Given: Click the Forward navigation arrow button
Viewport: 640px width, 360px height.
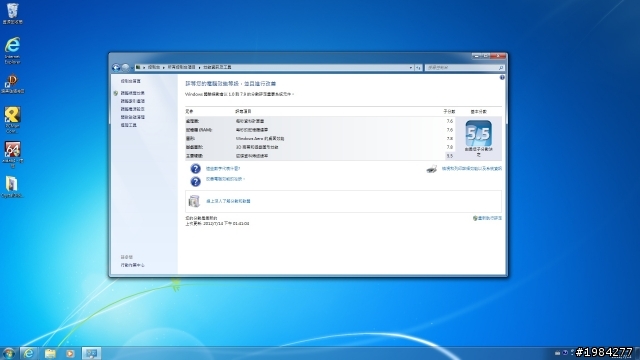Looking at the screenshot, I should point(125,67).
